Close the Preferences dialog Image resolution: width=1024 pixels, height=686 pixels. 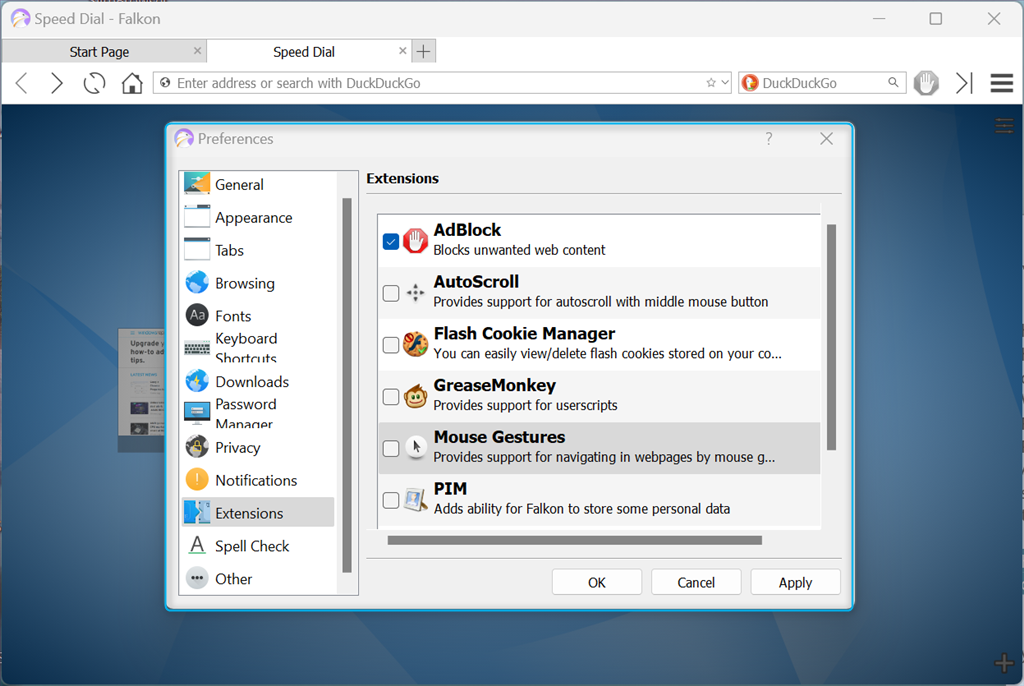(826, 139)
